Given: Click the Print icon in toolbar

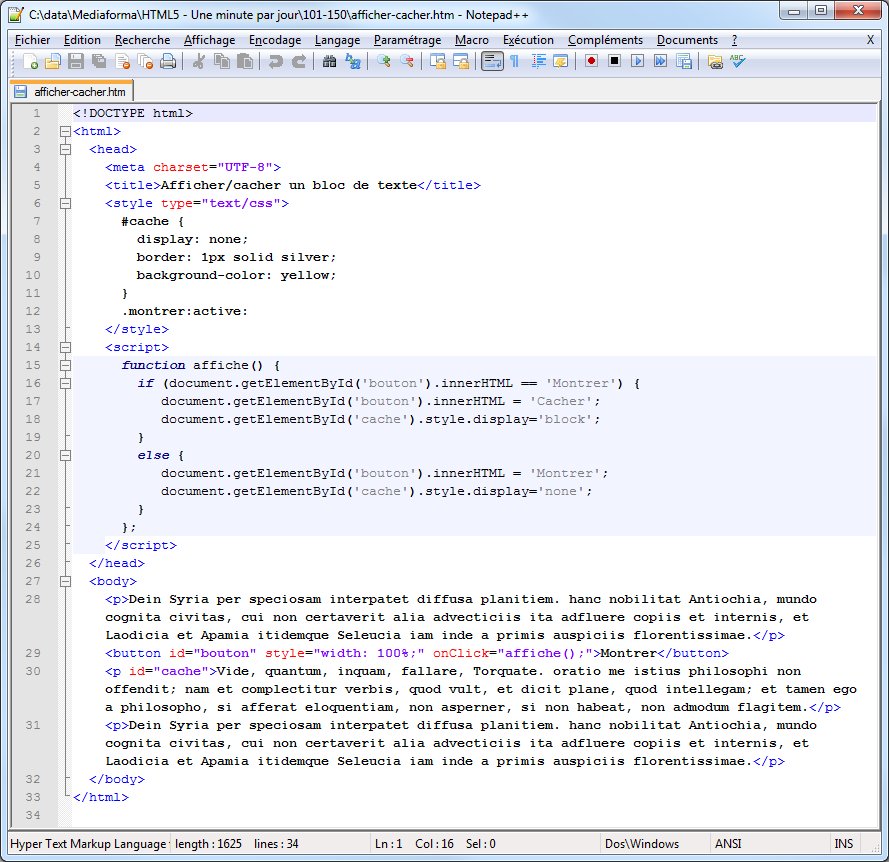Looking at the screenshot, I should tap(168, 62).
